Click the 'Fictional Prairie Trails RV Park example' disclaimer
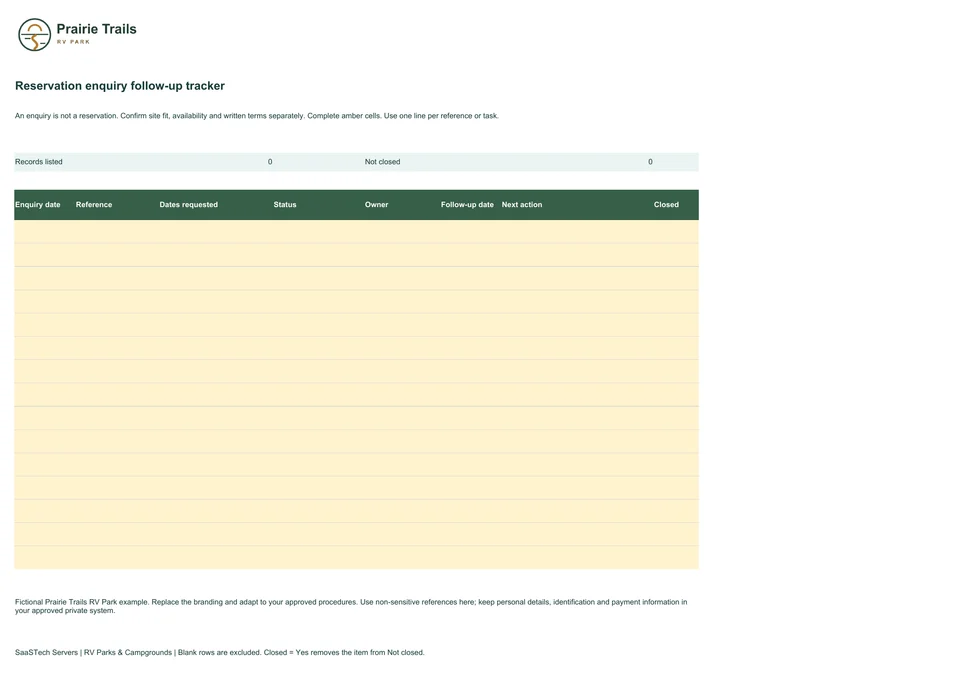 tap(351, 606)
